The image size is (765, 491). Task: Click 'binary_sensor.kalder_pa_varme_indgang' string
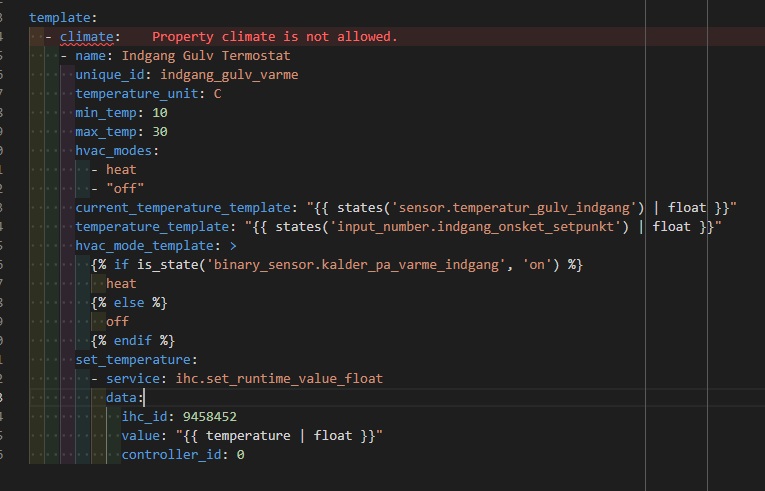(x=356, y=265)
